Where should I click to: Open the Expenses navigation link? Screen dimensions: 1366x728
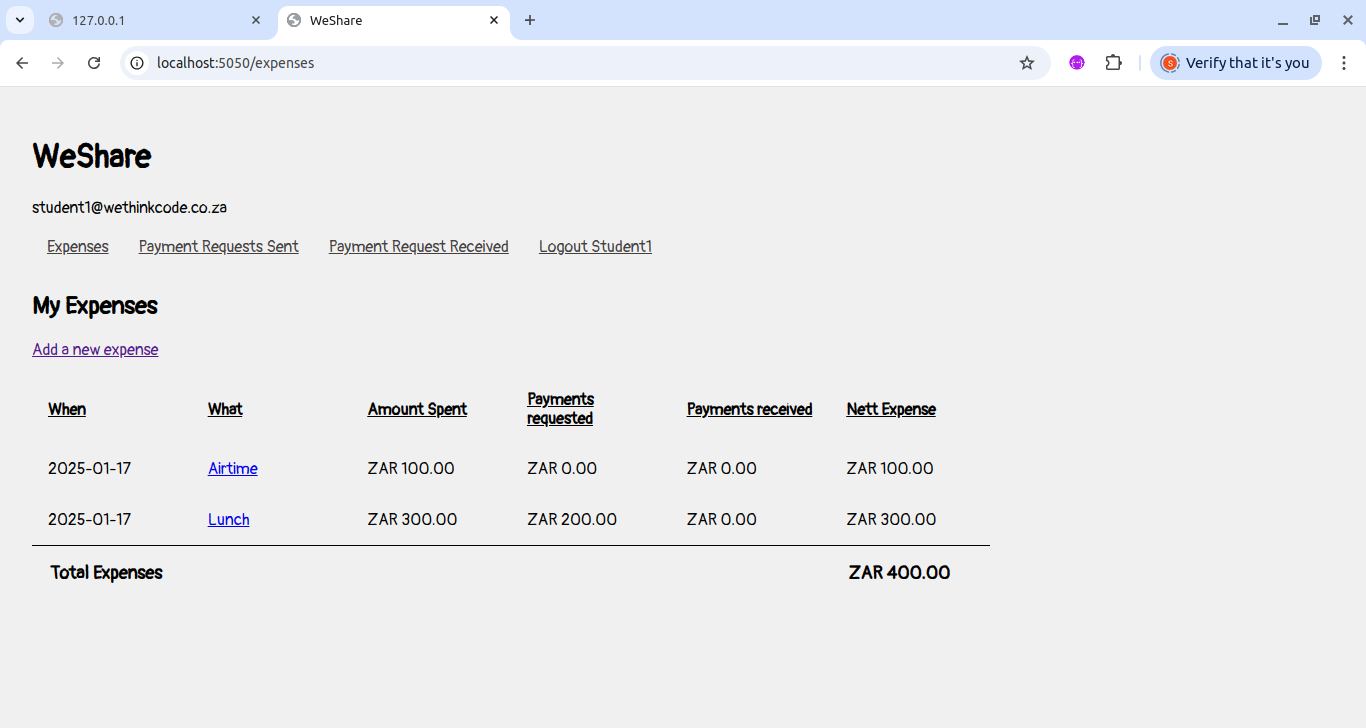(x=77, y=246)
